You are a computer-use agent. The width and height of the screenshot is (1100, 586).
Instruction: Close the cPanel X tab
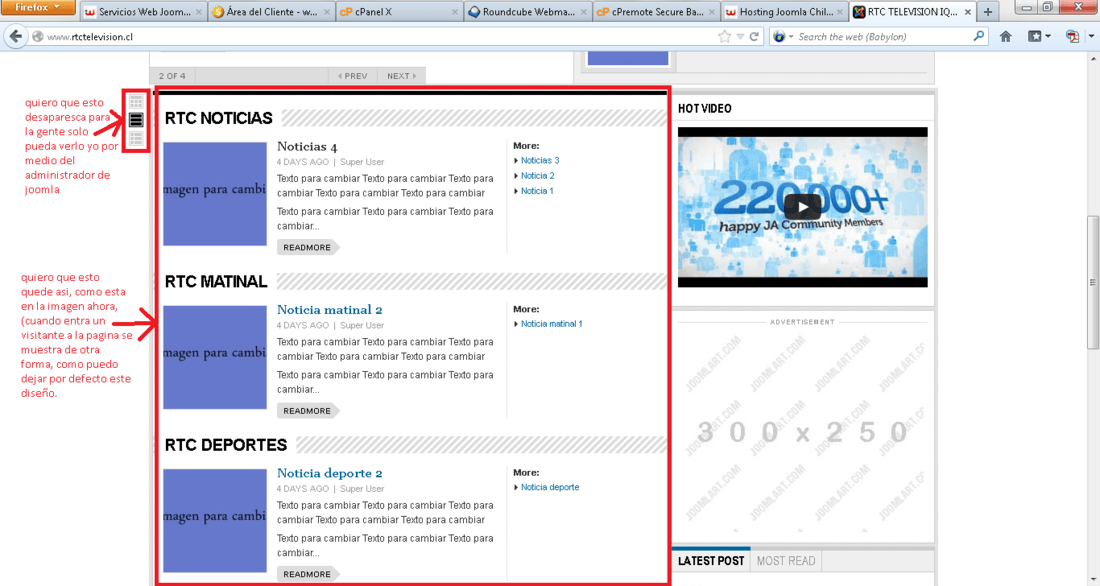455,12
